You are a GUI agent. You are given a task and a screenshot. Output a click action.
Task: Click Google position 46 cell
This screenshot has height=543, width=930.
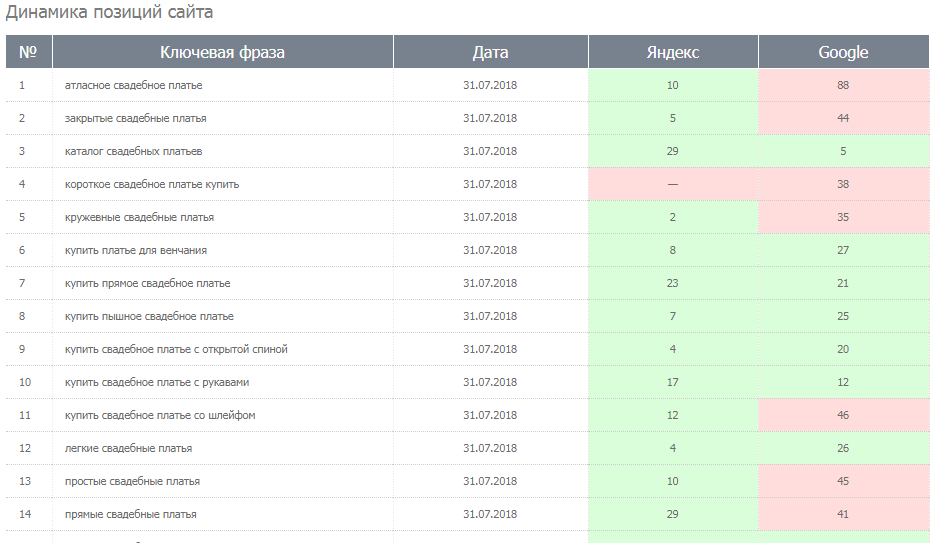pos(843,415)
